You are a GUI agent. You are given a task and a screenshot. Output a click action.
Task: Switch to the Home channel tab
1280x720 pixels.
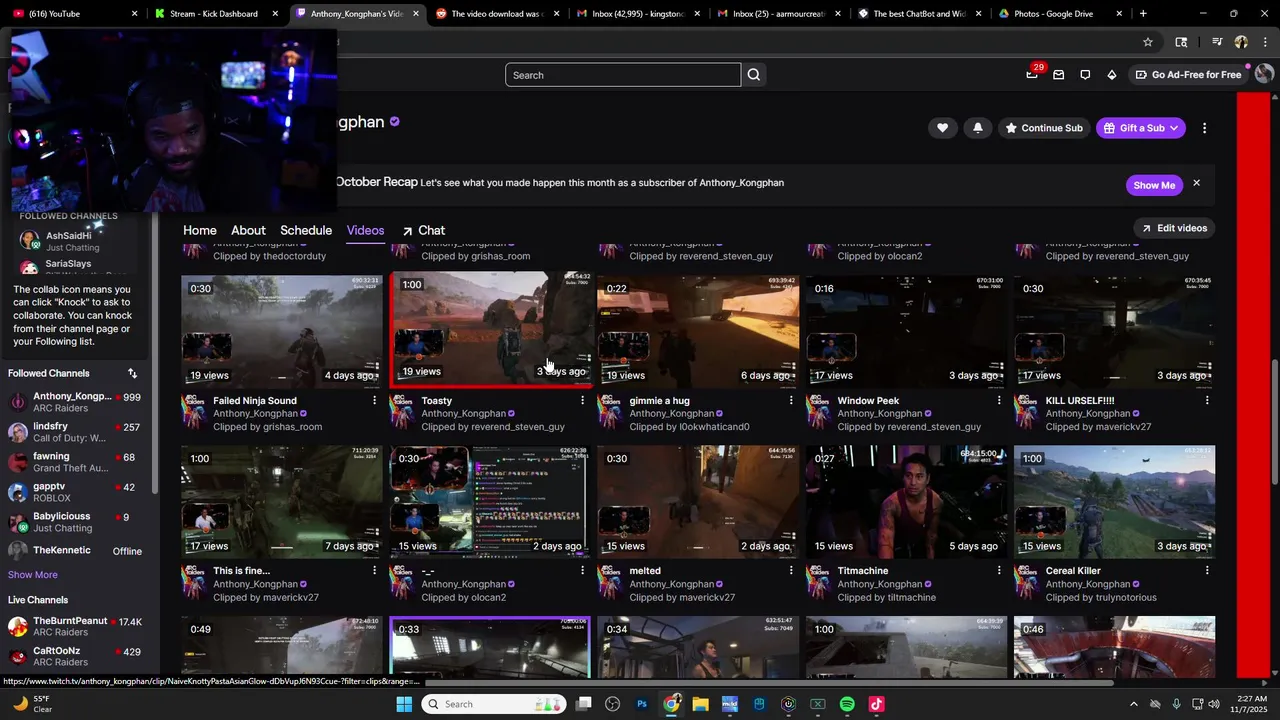tap(200, 230)
